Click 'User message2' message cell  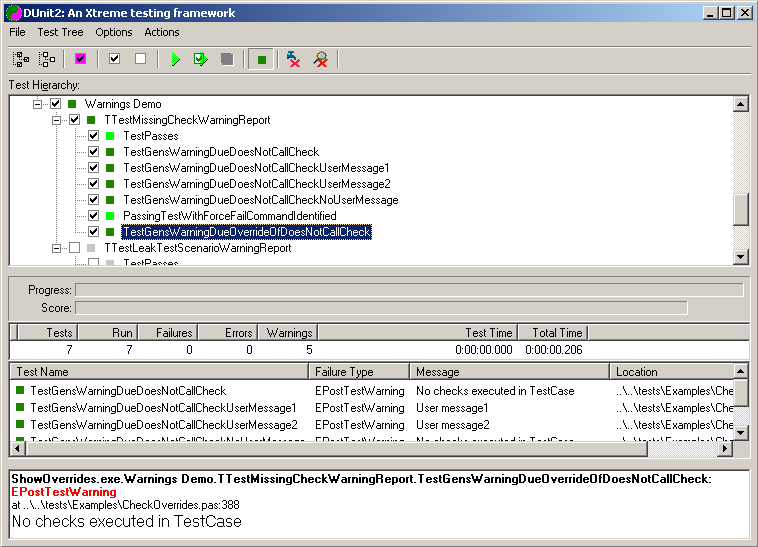coord(452,425)
